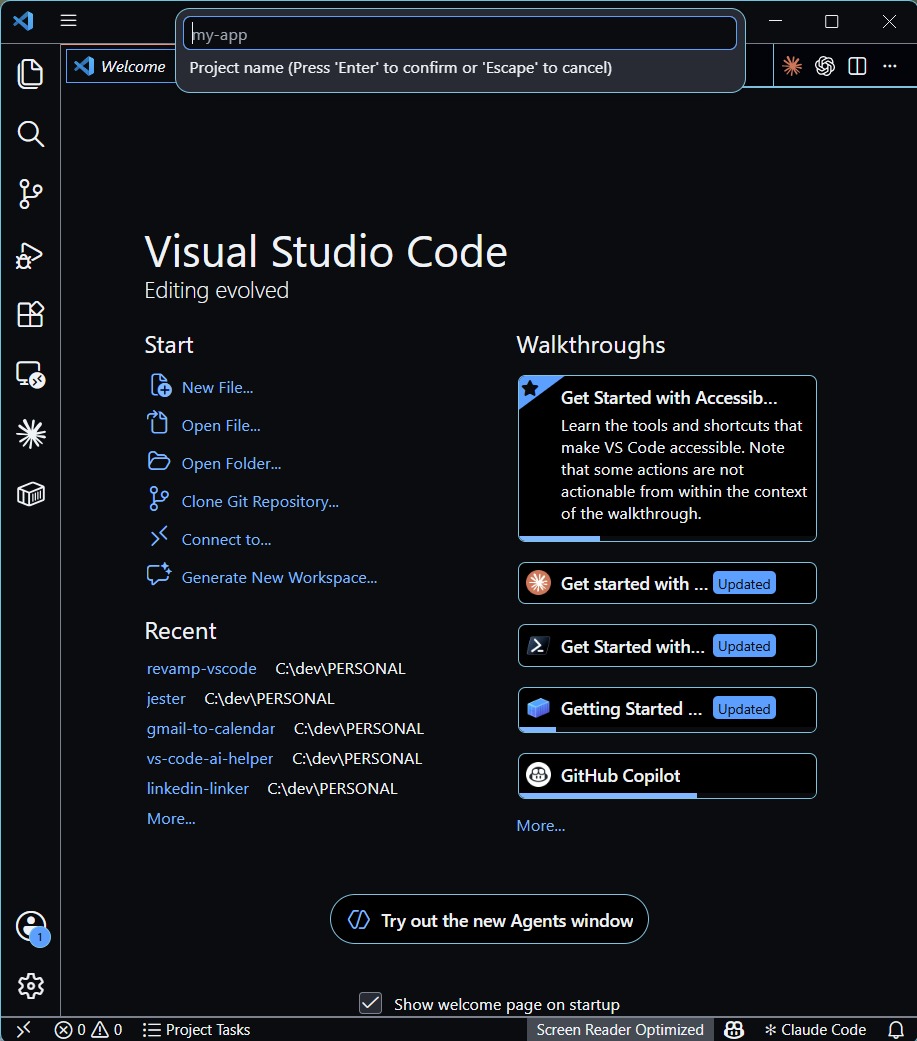Click More... under Recent list

click(171, 819)
